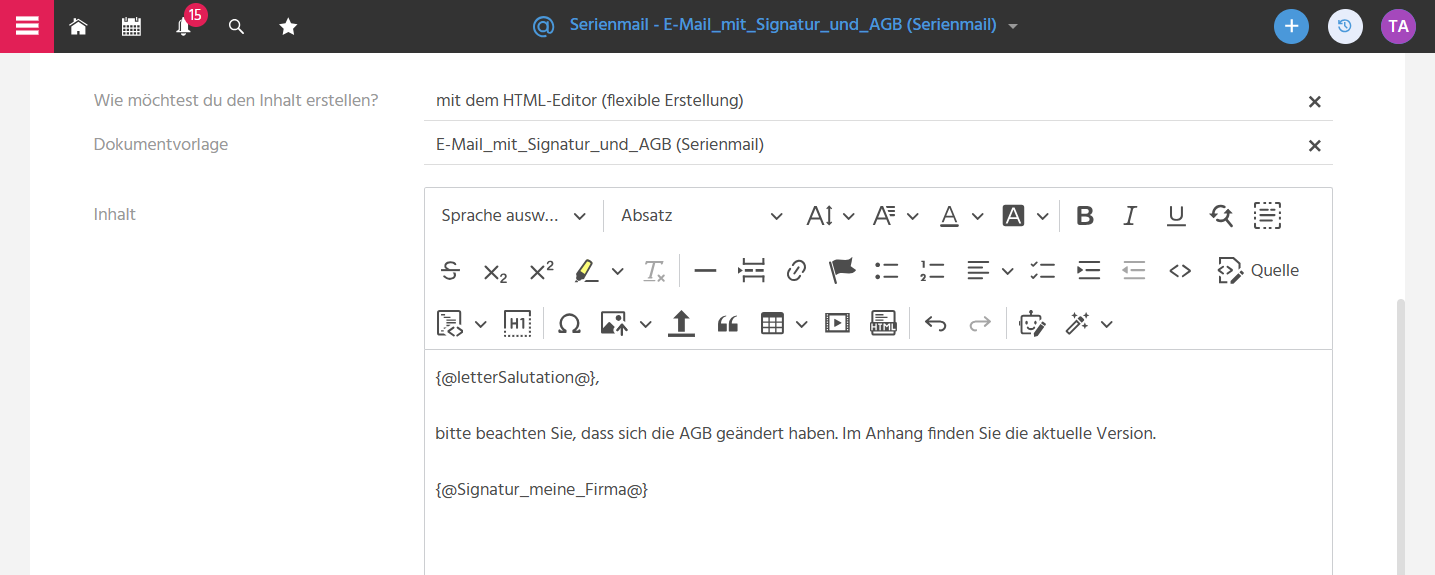Insert bulleted list
Image resolution: width=1435 pixels, height=575 pixels.
886,270
